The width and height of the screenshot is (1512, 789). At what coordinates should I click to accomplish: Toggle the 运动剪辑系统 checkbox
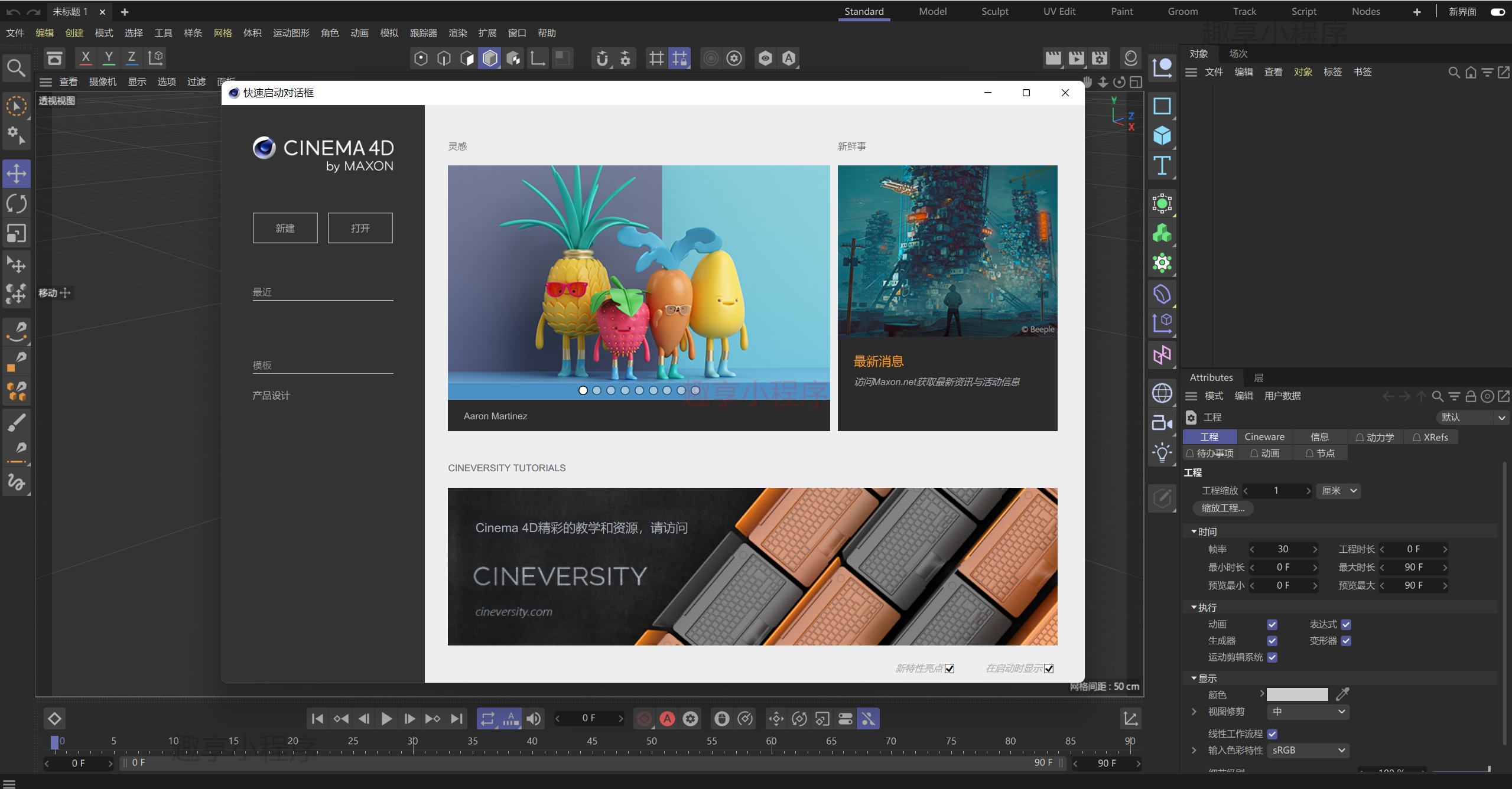click(1272, 657)
